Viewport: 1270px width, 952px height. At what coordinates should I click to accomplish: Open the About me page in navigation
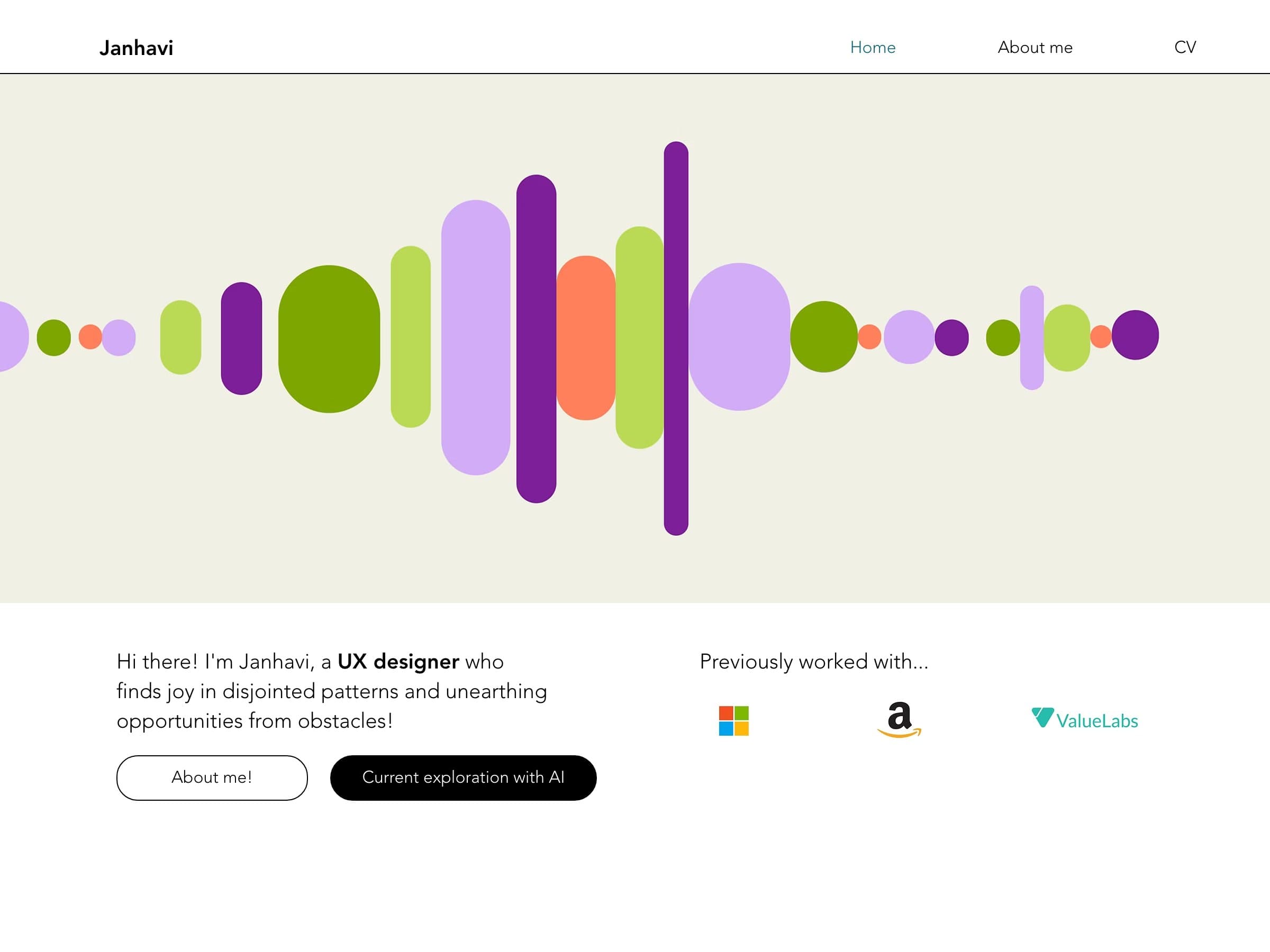[1035, 47]
